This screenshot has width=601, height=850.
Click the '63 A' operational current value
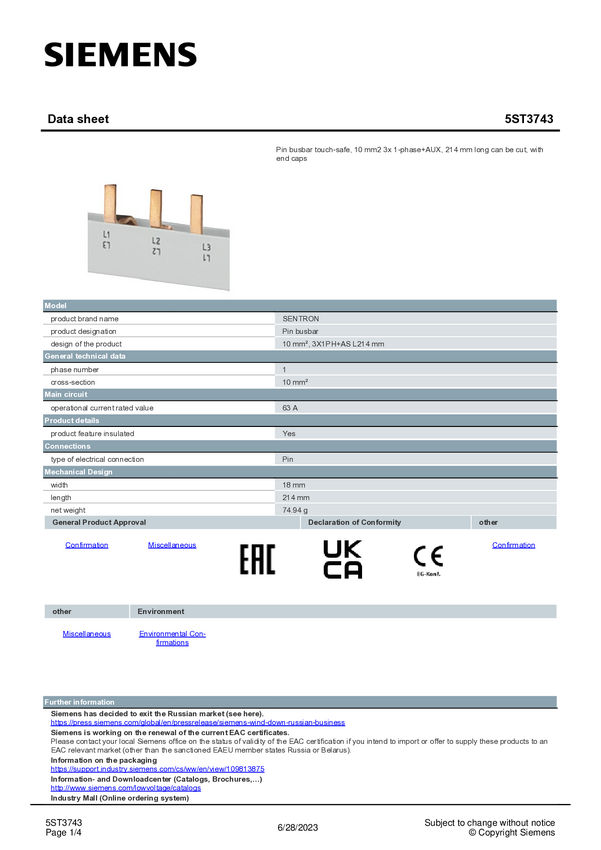pos(290,408)
